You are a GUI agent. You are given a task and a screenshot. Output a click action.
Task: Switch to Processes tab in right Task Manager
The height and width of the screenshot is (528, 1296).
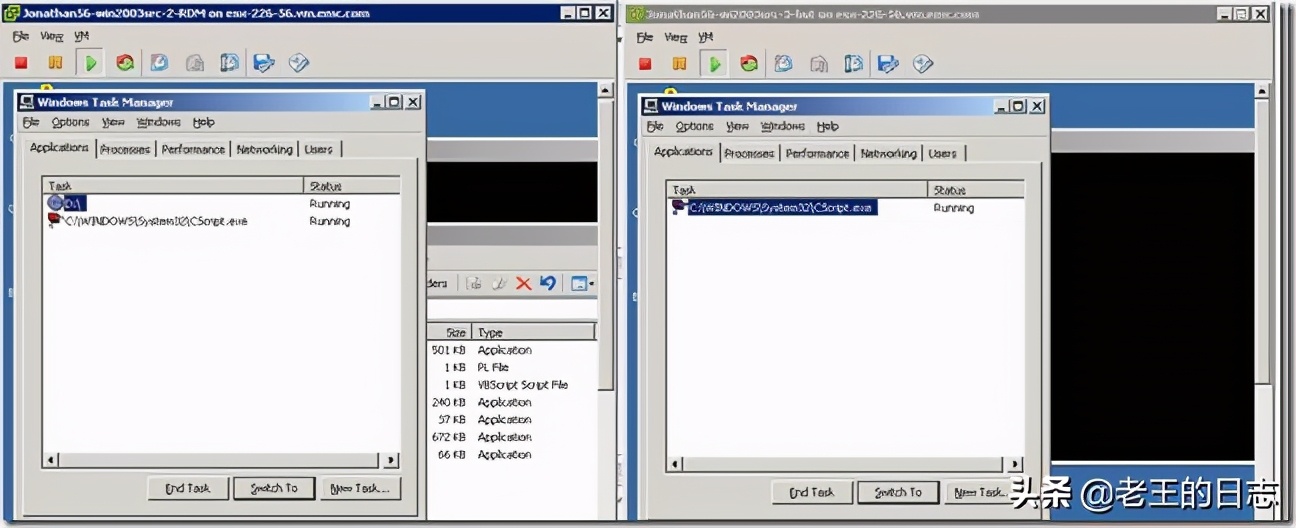(x=749, y=153)
